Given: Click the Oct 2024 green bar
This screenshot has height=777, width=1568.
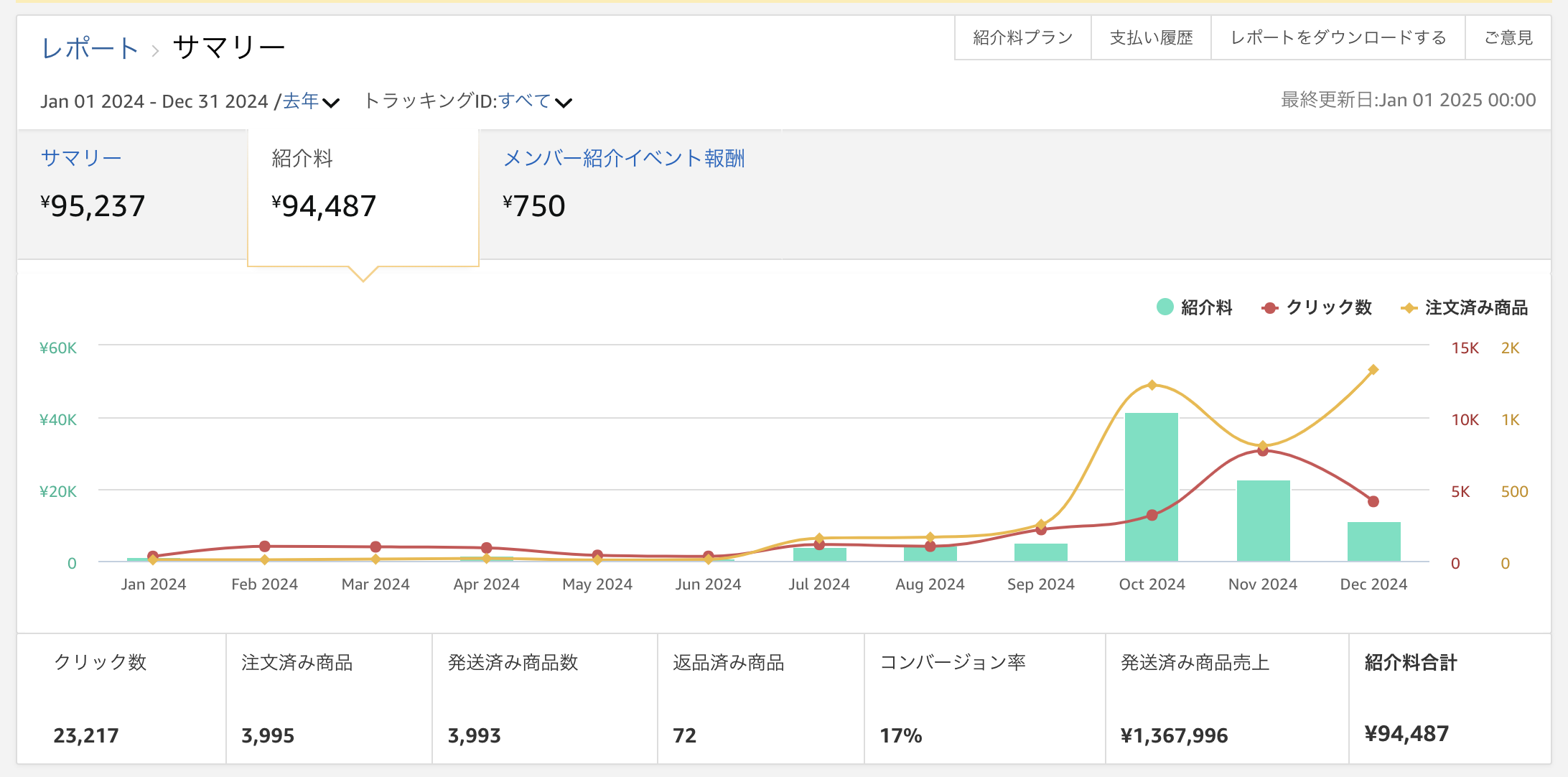Looking at the screenshot, I should tap(1152, 487).
